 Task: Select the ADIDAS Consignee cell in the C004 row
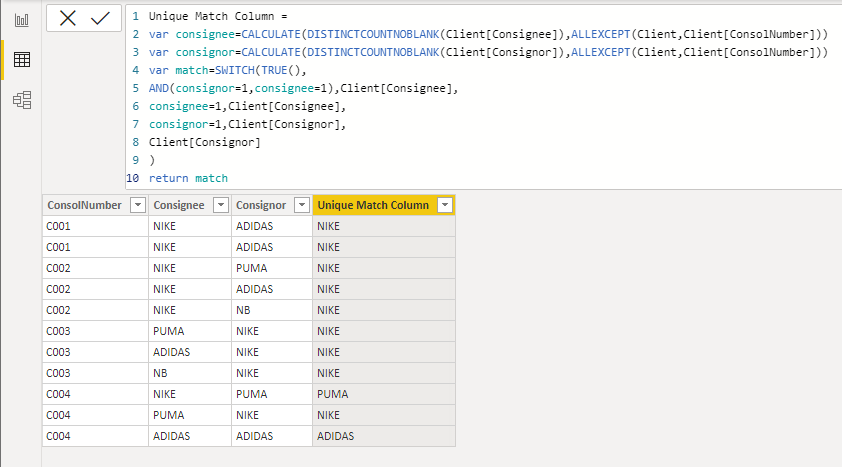click(x=190, y=436)
